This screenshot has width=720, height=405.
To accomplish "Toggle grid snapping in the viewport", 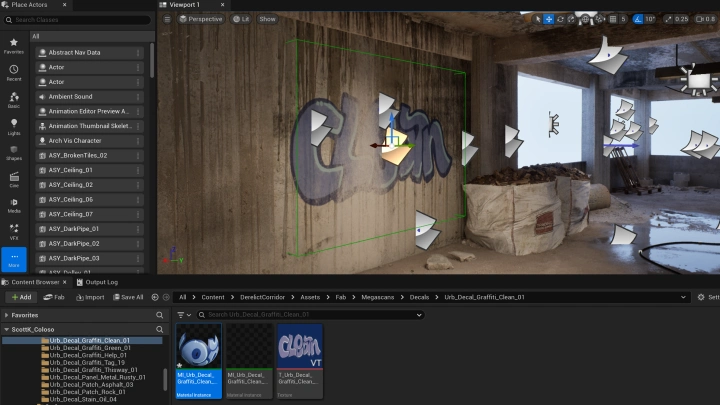I will tap(613, 19).
